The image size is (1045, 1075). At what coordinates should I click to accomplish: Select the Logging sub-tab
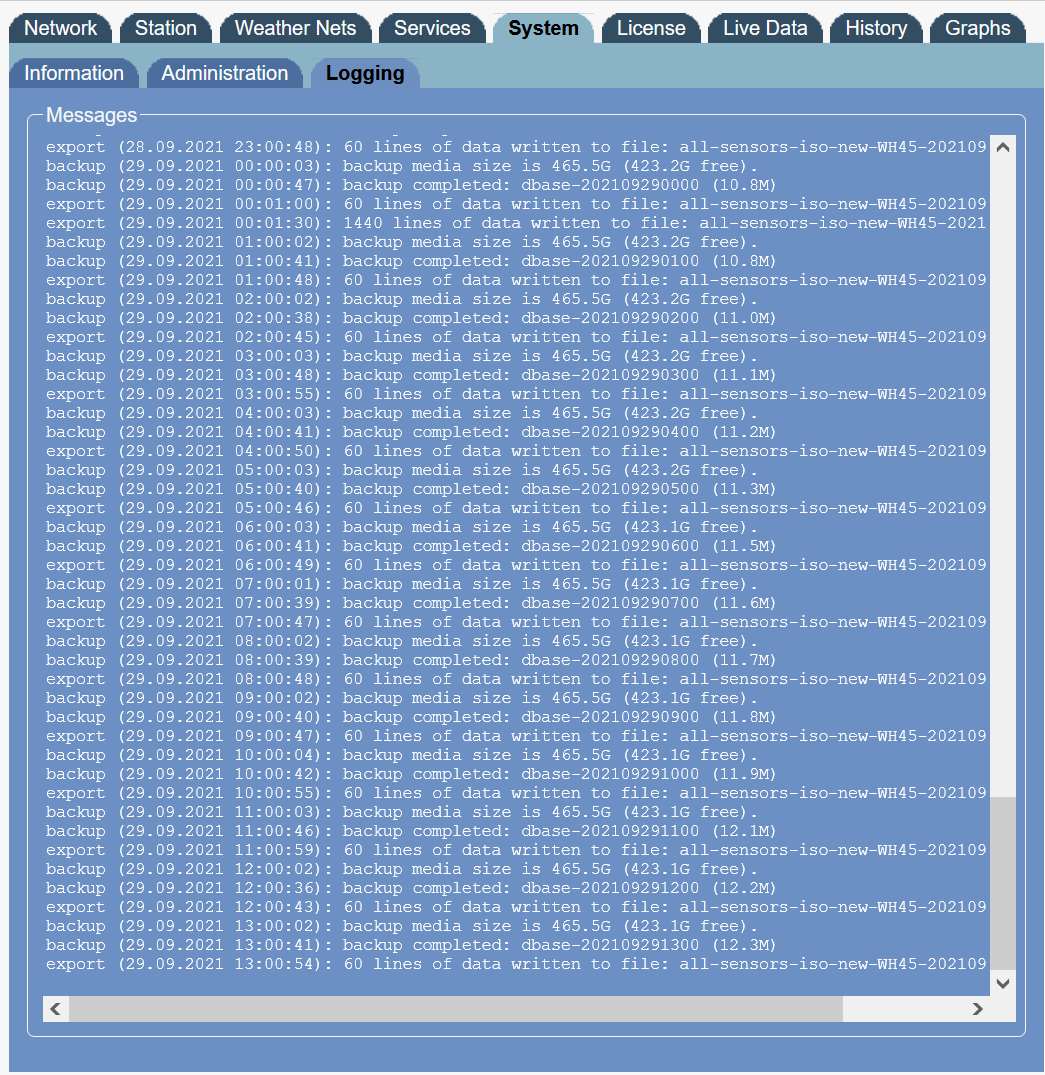pyautogui.click(x=365, y=73)
